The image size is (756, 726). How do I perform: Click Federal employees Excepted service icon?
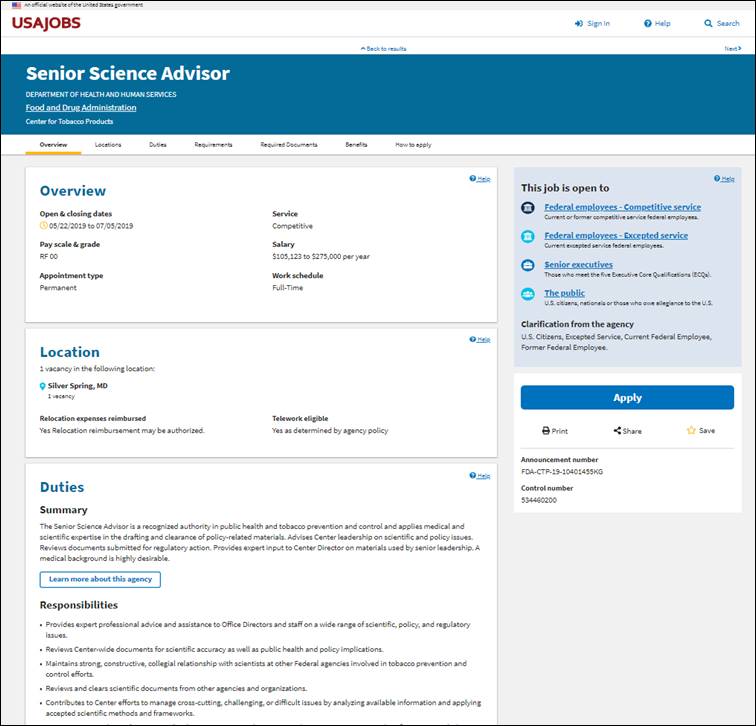click(x=527, y=236)
